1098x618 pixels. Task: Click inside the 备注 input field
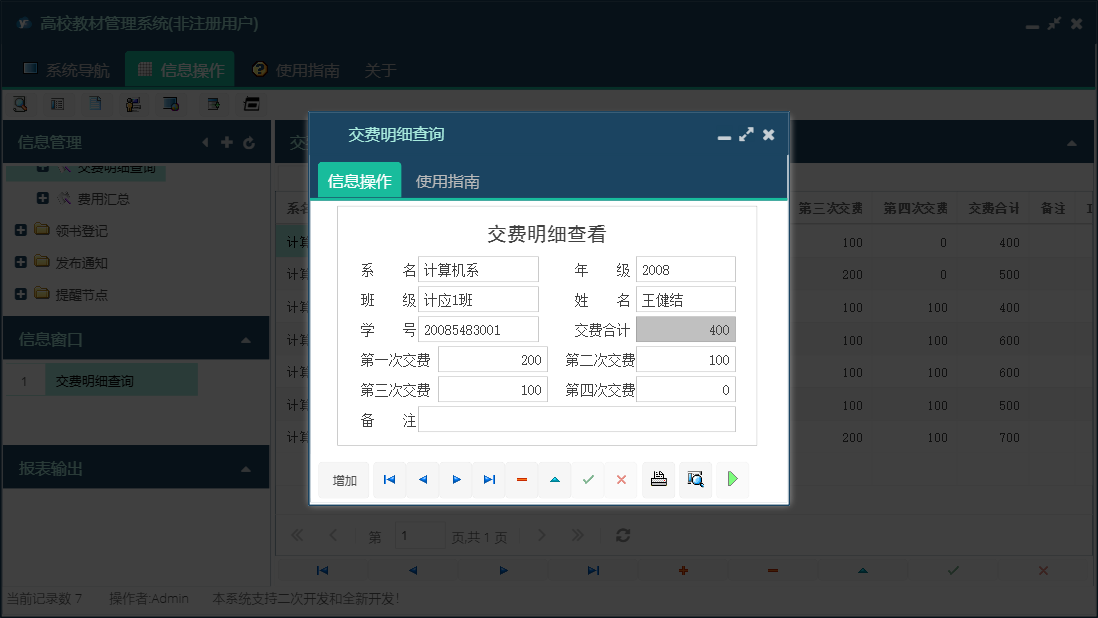578,418
